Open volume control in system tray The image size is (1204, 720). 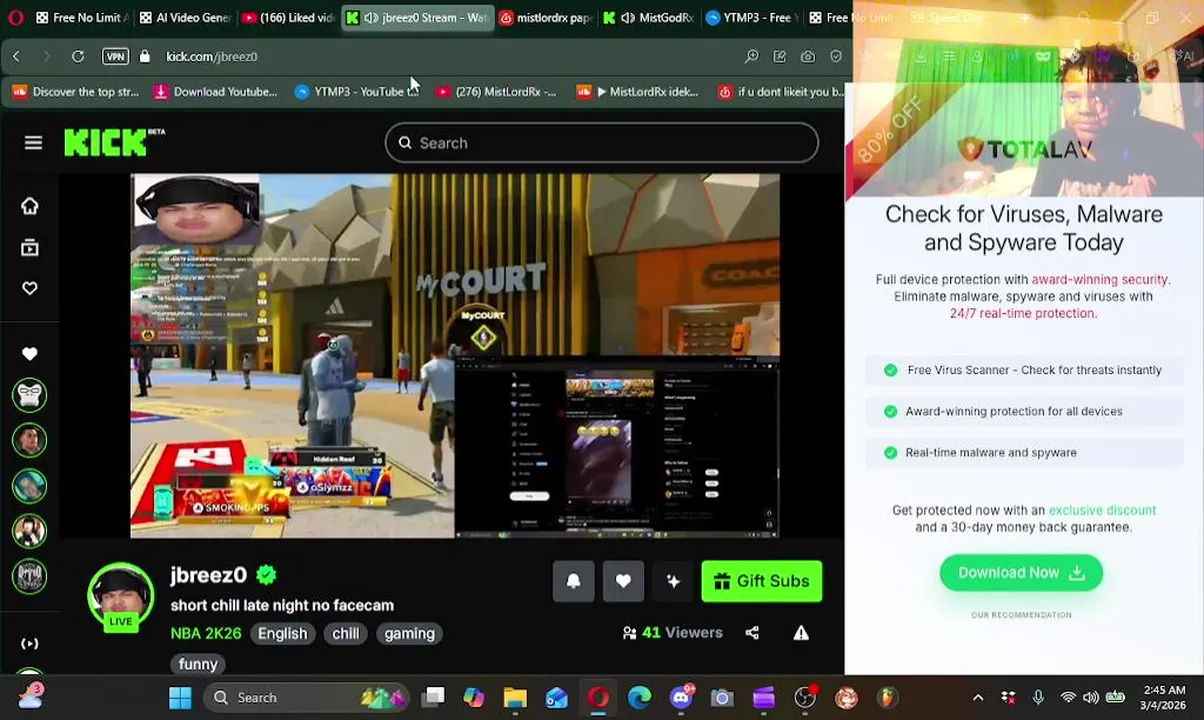point(1091,698)
